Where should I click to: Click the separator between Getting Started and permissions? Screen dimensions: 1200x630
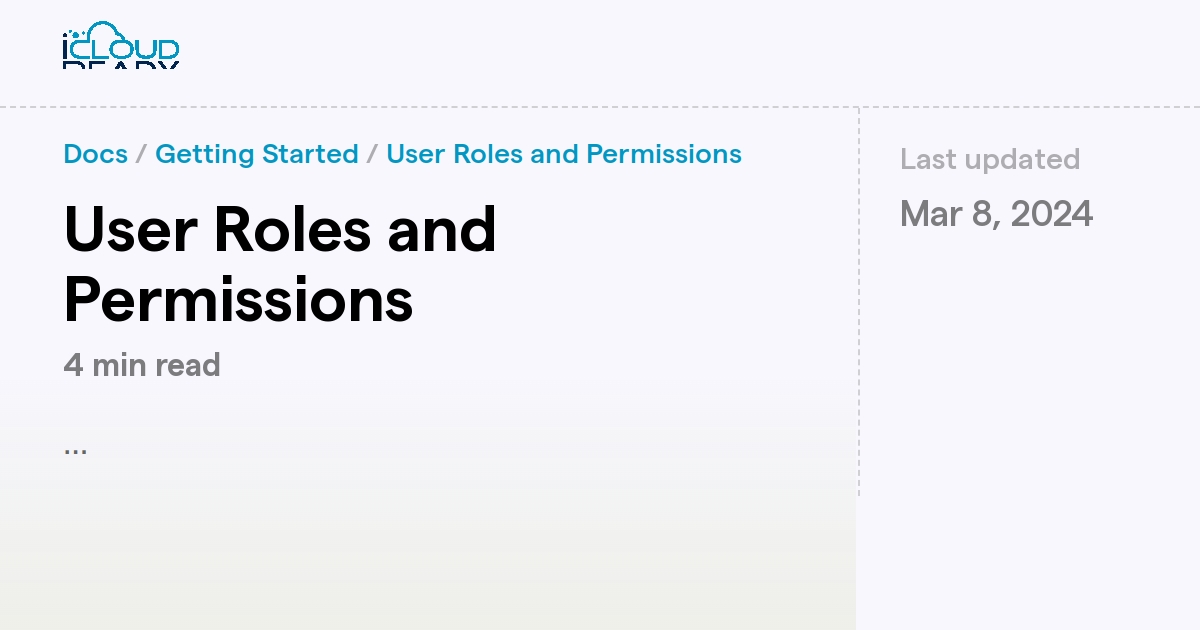tap(371, 154)
